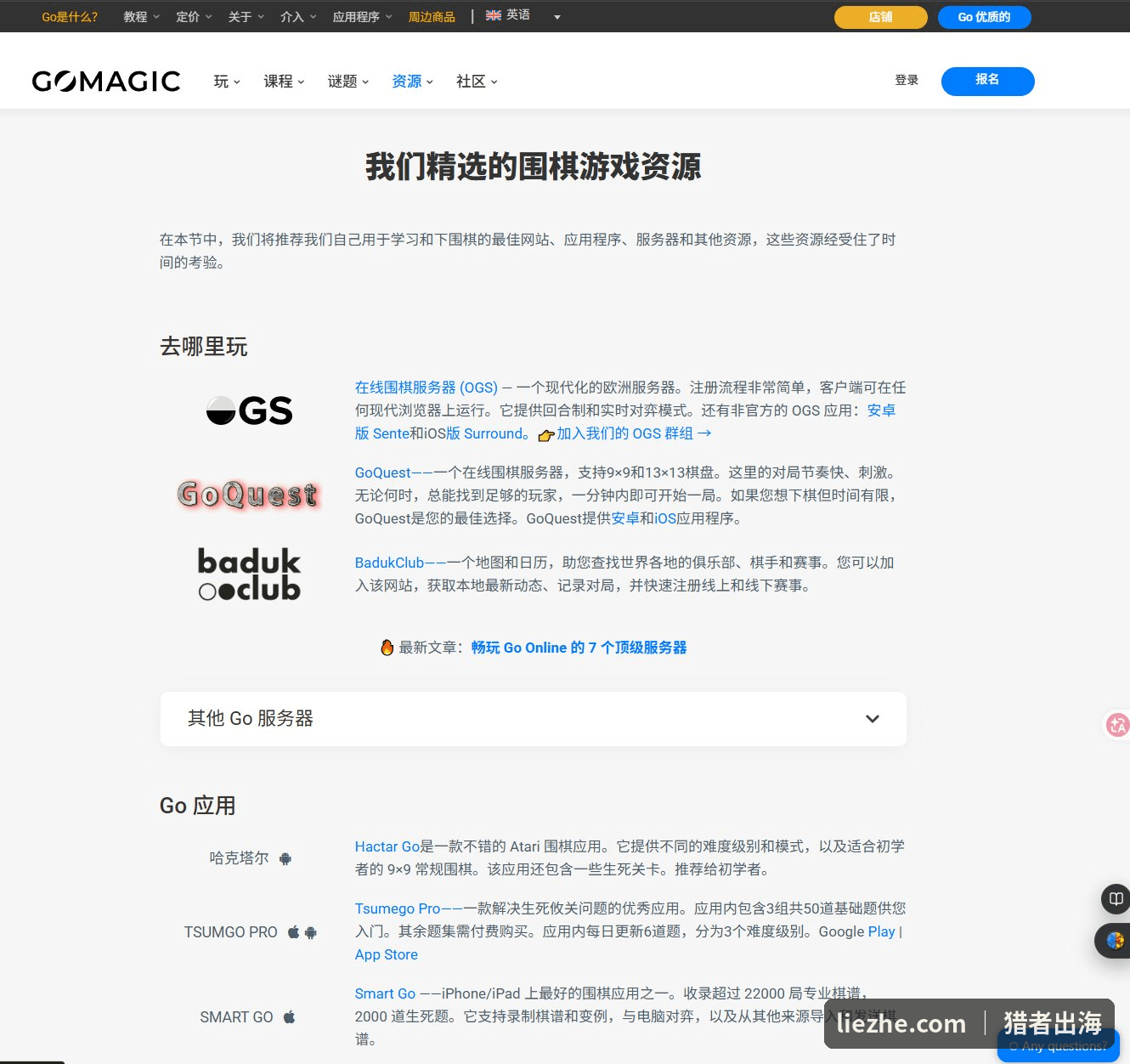Image resolution: width=1130 pixels, height=1064 pixels.
Task: Click the Apple icon beside SMART GO
Action: point(289,1017)
